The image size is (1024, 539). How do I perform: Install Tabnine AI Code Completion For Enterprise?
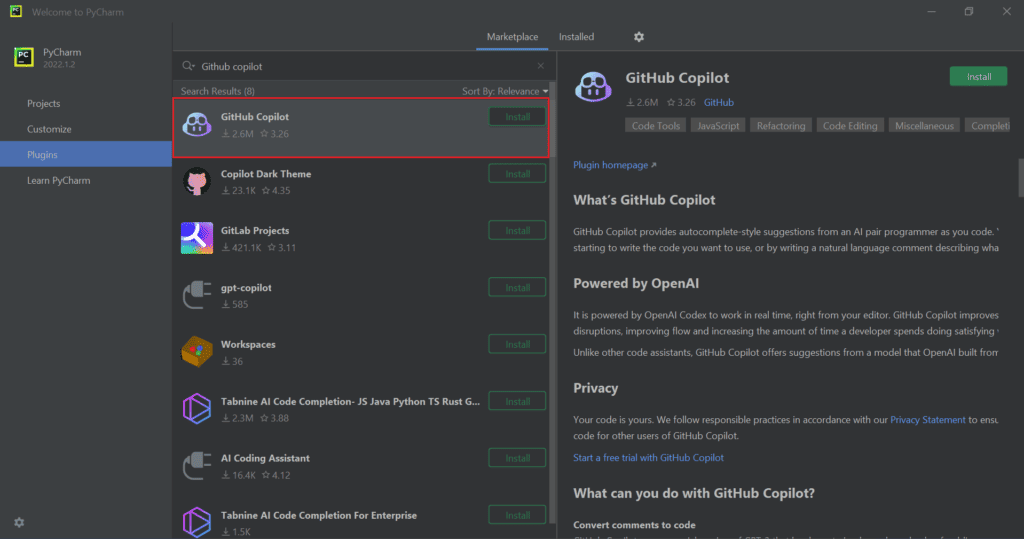point(517,515)
